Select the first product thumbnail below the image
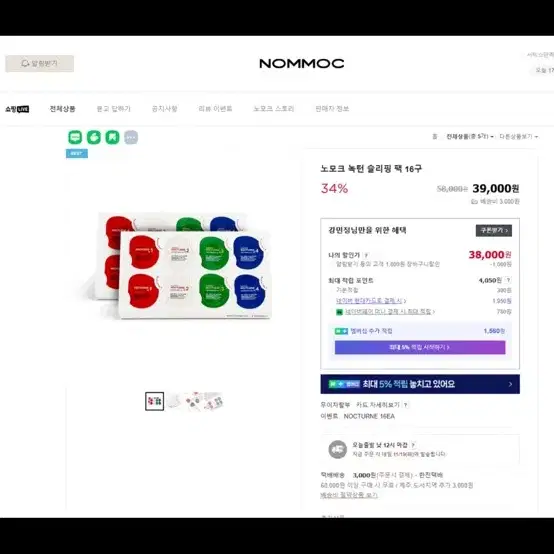The image size is (554, 554). click(x=154, y=401)
